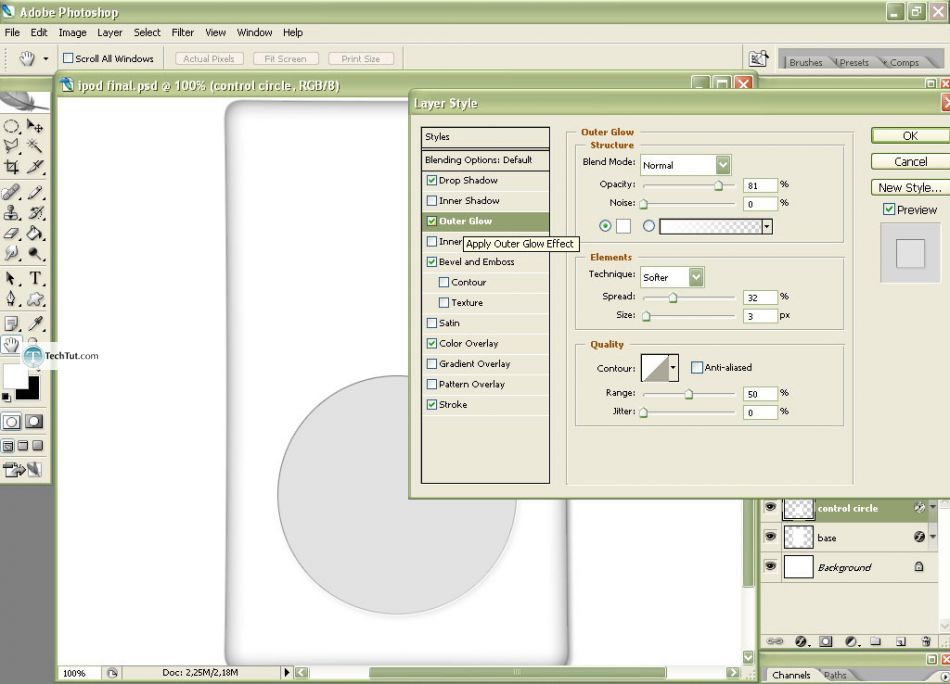
Task: Click Add layer mask icon
Action: 826,641
